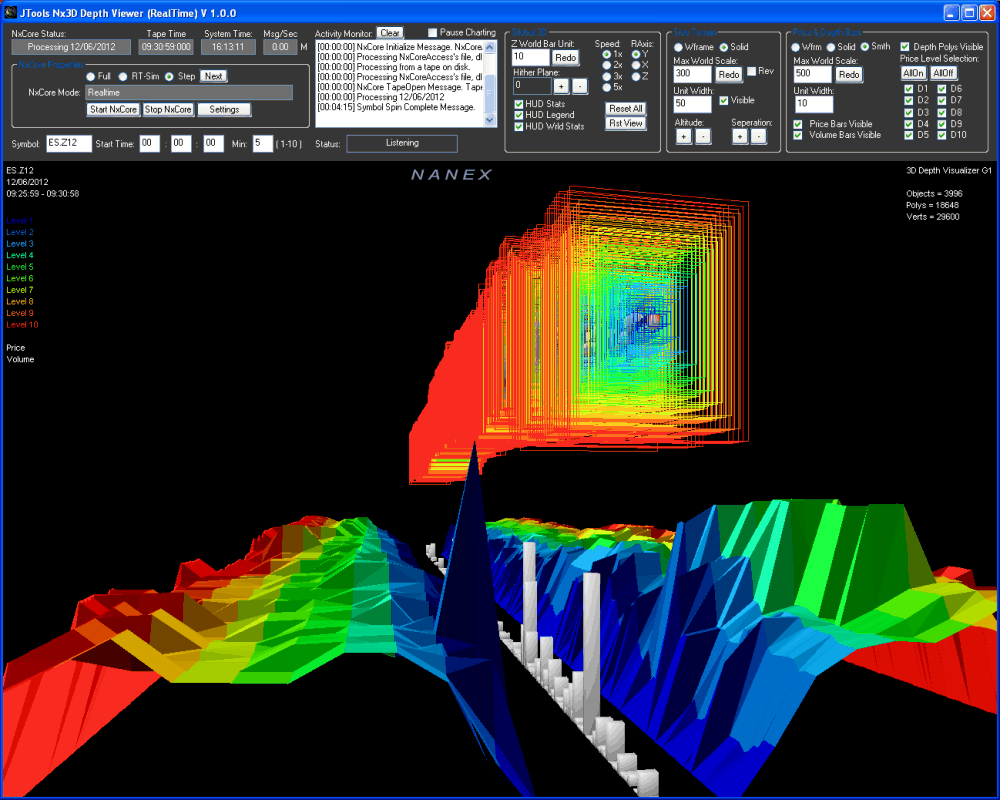1000x800 pixels.
Task: Click the Hither Plane plus stepper
Action: click(561, 86)
